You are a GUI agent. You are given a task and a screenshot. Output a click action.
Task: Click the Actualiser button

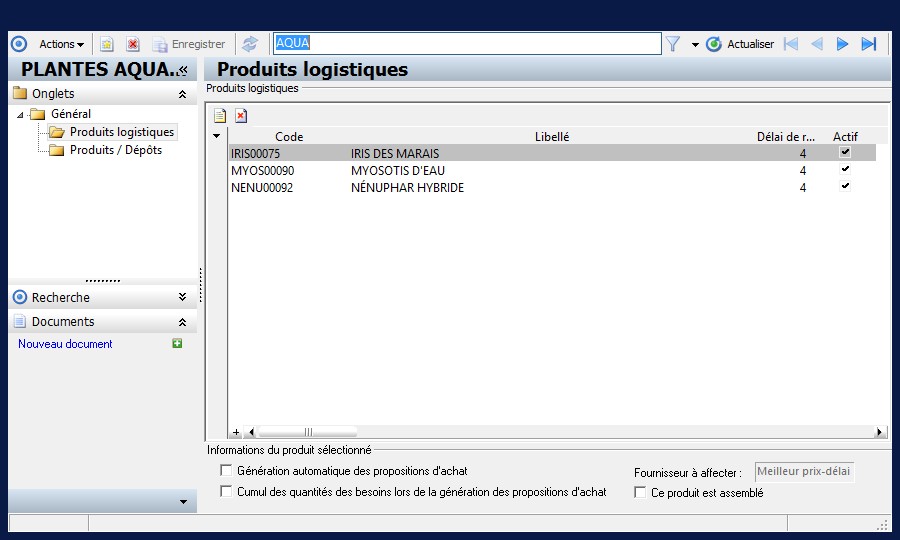(x=740, y=44)
